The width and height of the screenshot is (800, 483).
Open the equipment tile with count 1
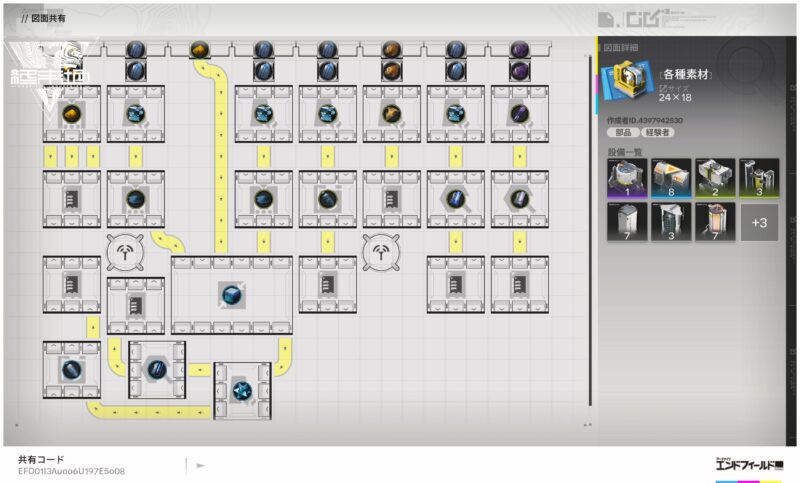point(627,178)
